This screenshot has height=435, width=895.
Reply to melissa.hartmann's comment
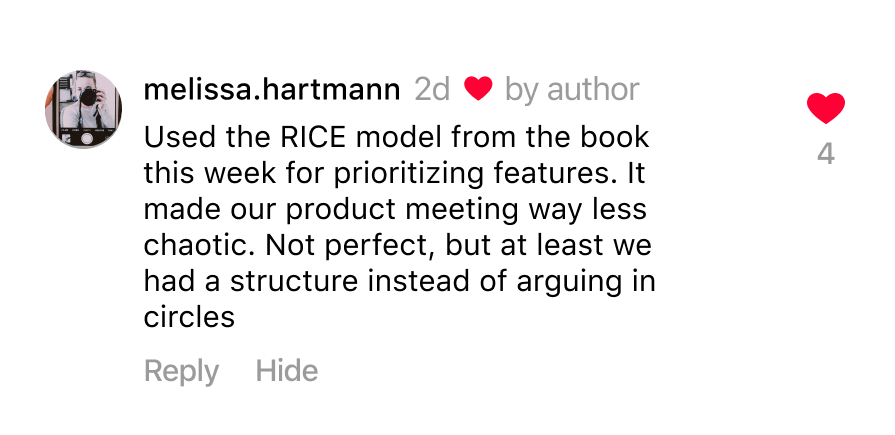point(181,371)
